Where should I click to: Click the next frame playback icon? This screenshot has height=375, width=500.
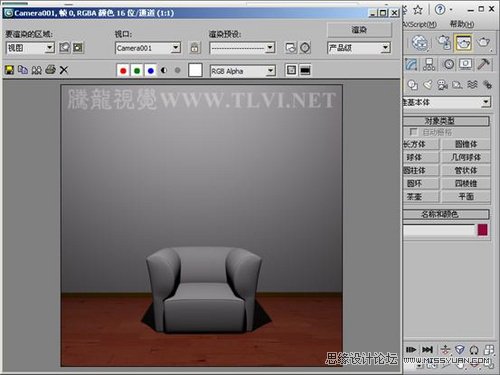[411, 349]
